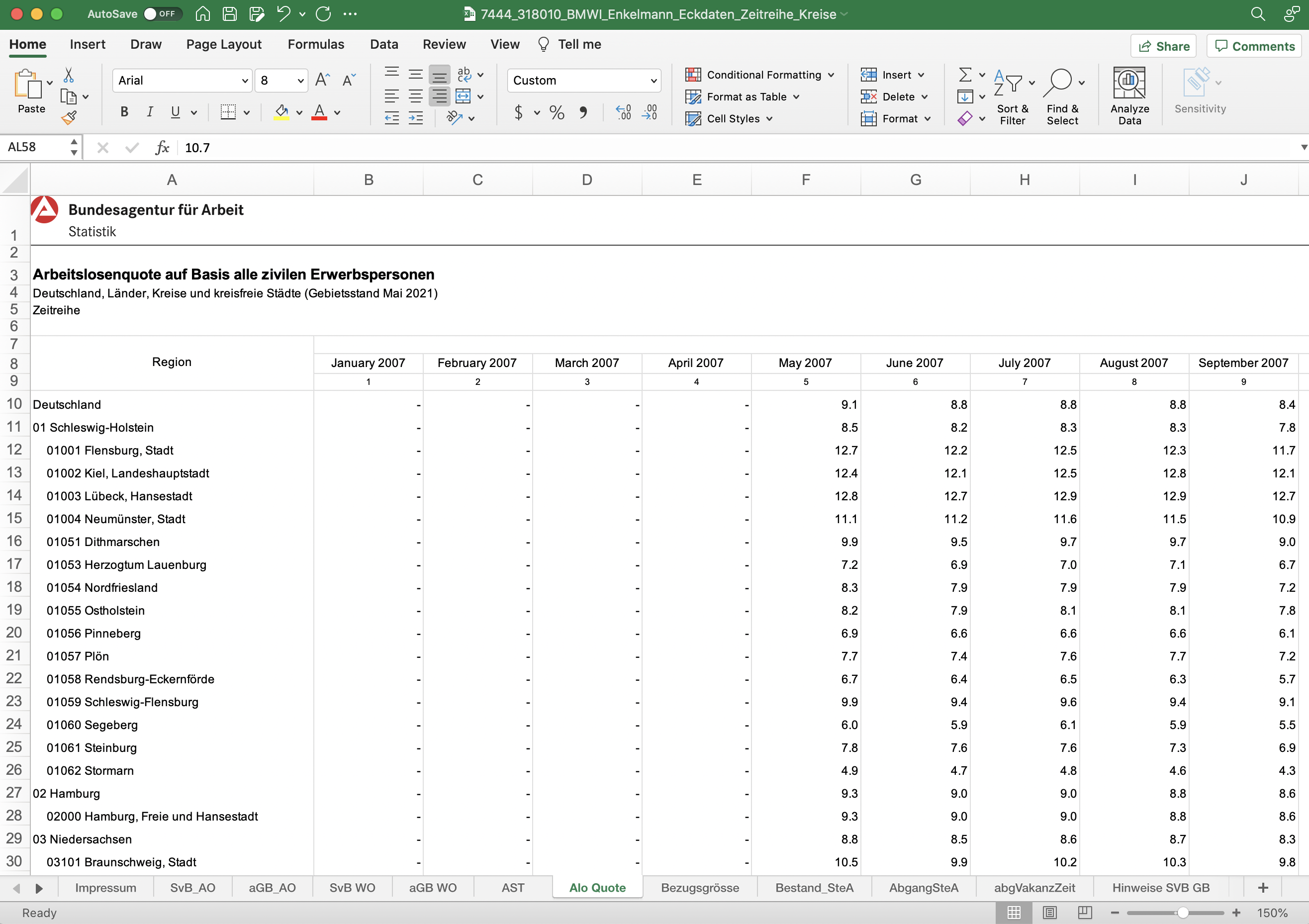Click the Alo Quote sheet tab
This screenshot has width=1309, height=924.
tap(597, 887)
